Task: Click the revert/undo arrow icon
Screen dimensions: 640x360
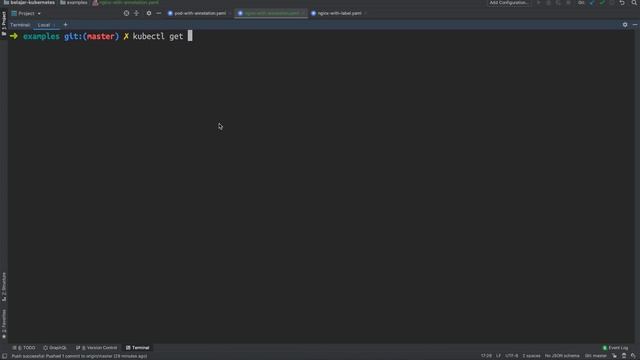Action: tap(622, 3)
